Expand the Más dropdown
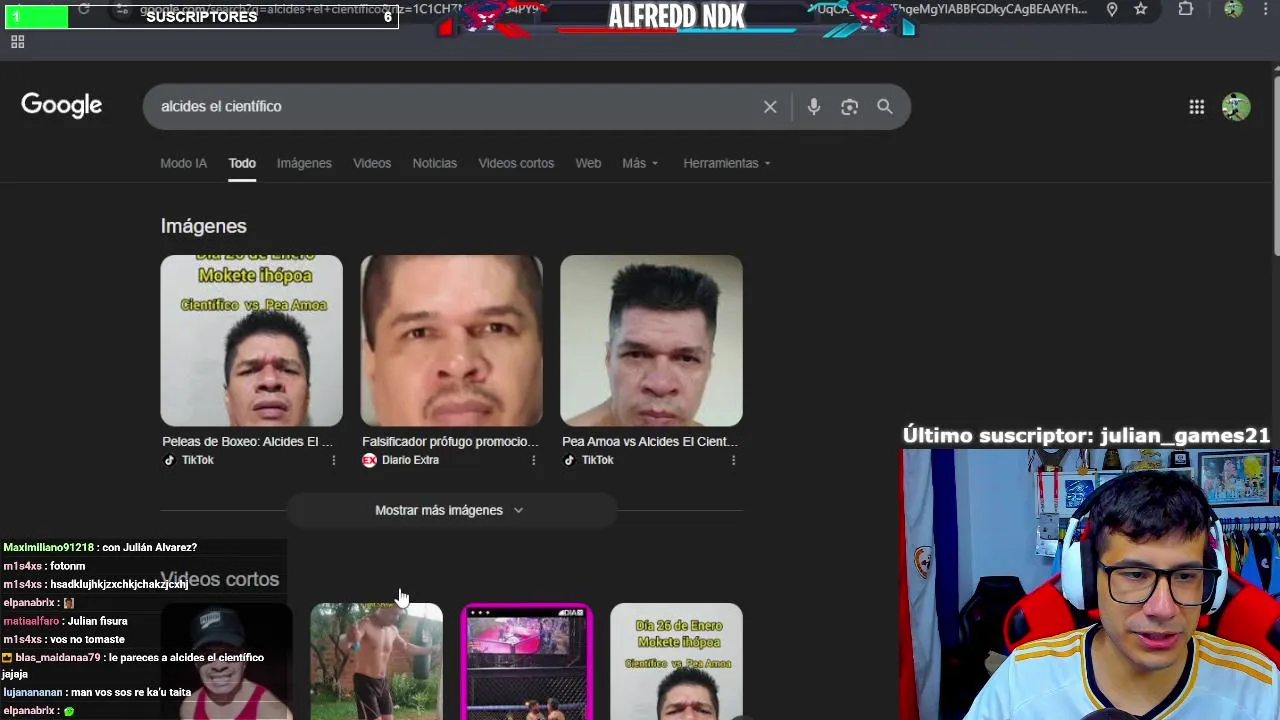The height and width of the screenshot is (720, 1280). pyautogui.click(x=640, y=163)
